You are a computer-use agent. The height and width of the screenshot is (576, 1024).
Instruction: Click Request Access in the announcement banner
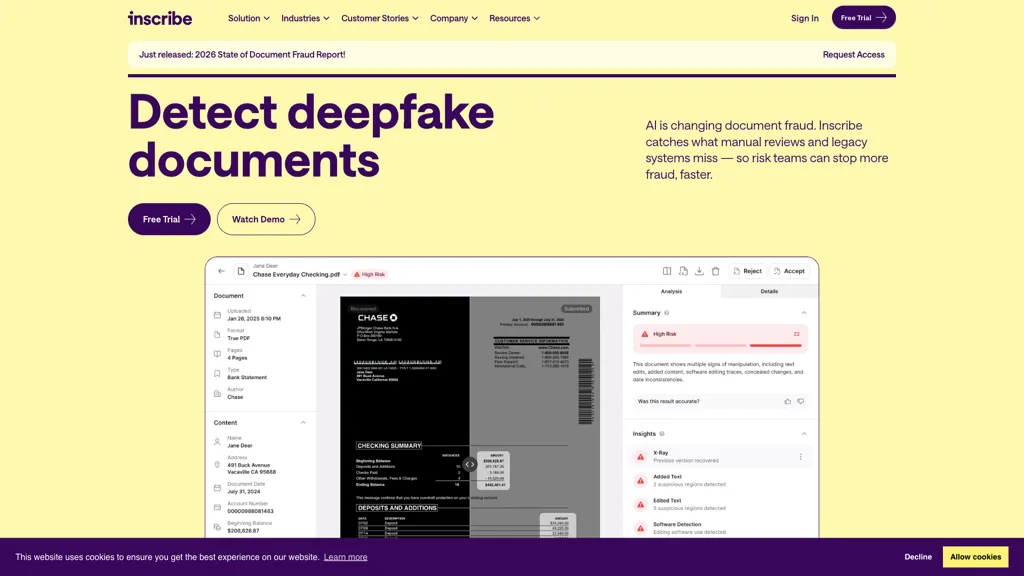coord(854,55)
